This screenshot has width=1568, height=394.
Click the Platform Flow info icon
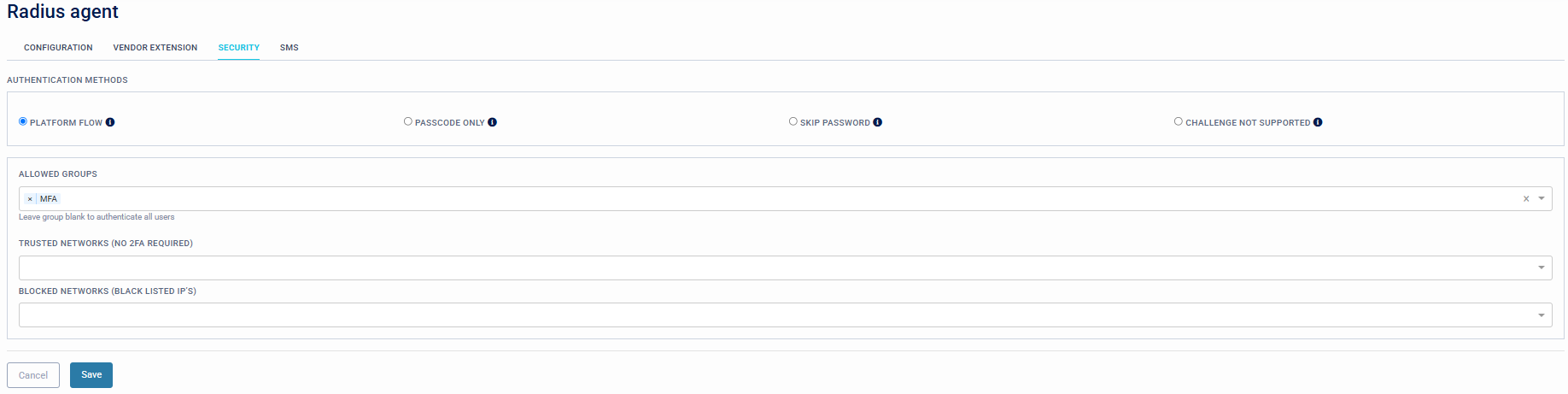pos(110,122)
